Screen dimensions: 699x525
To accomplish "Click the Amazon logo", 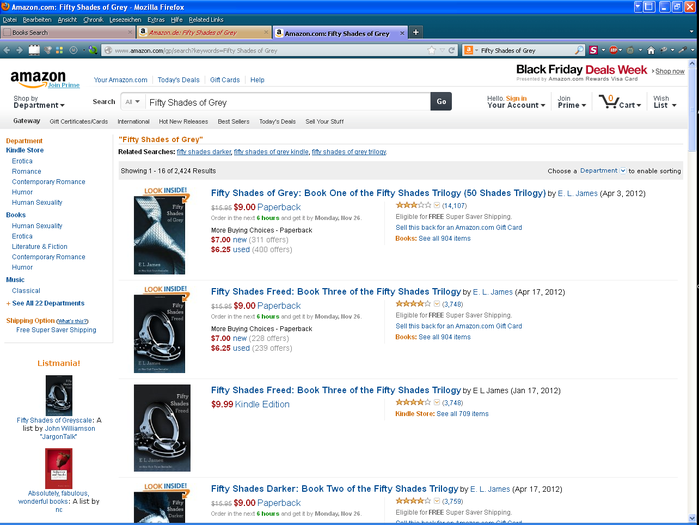I will 38,78.
